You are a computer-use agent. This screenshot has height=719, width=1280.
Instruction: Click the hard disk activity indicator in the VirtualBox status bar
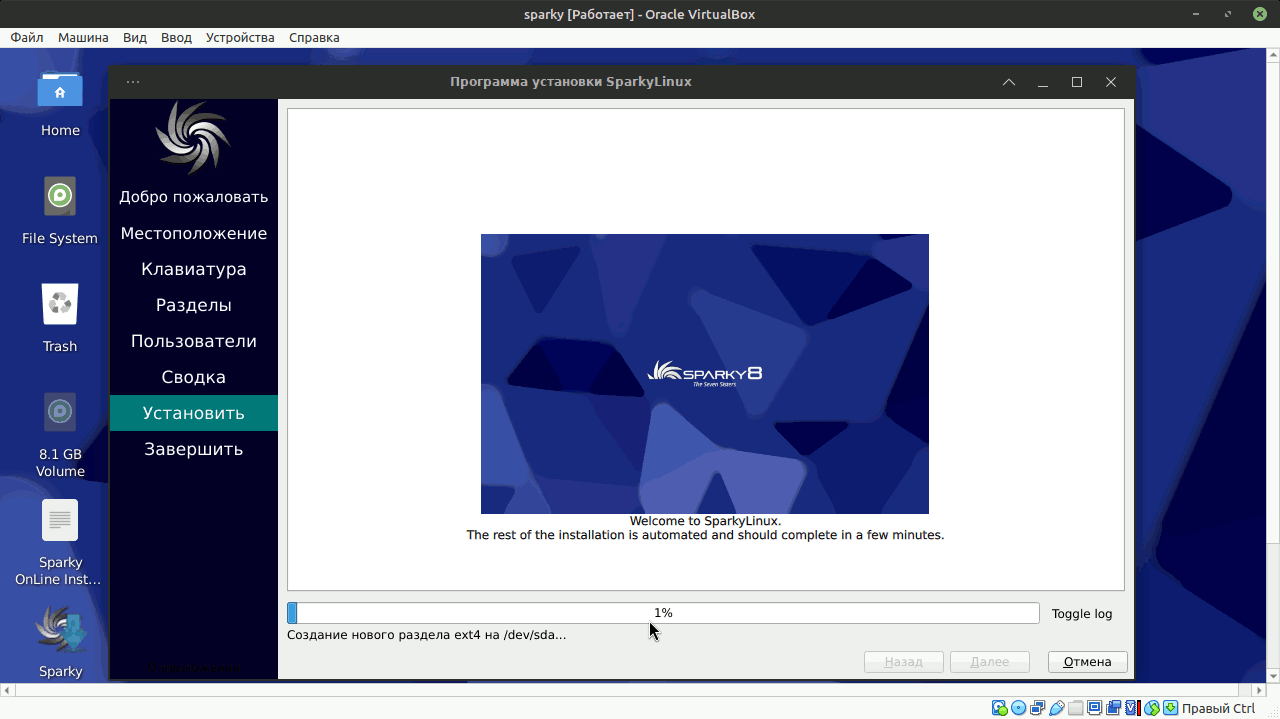(1000, 709)
